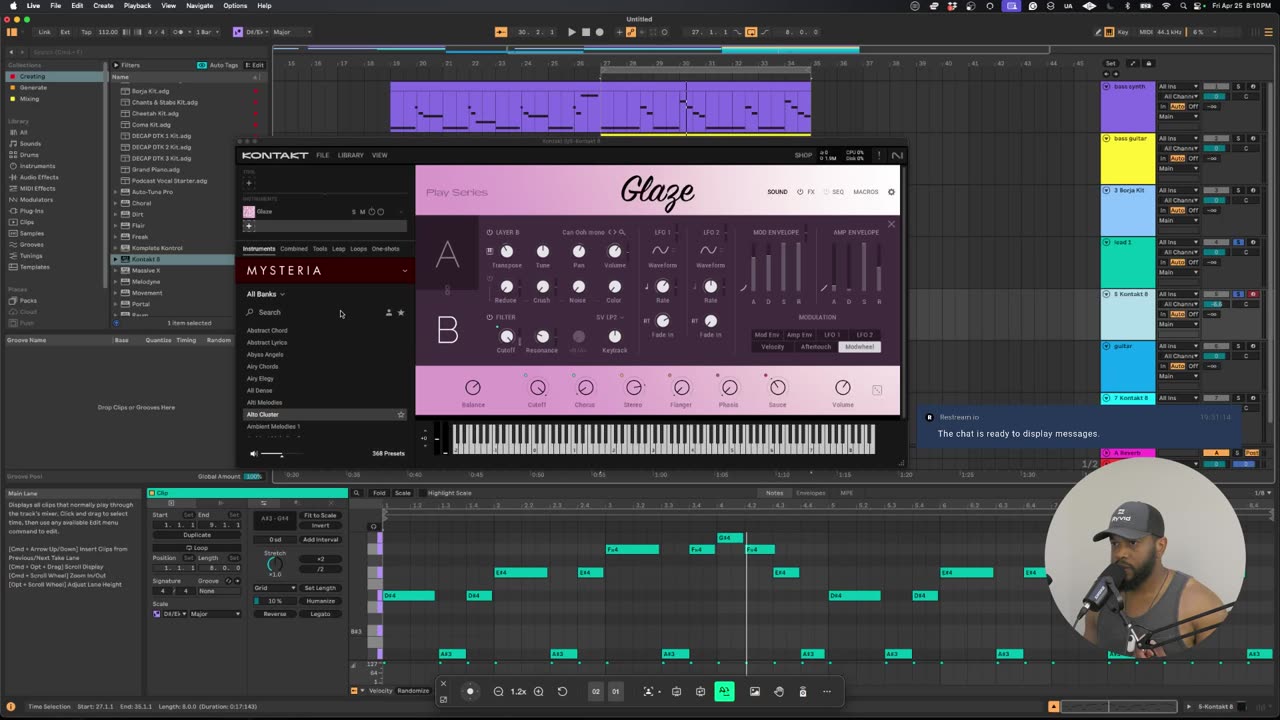Favorite the Alto Cluster preset star
This screenshot has width=1280, height=720.
[401, 414]
